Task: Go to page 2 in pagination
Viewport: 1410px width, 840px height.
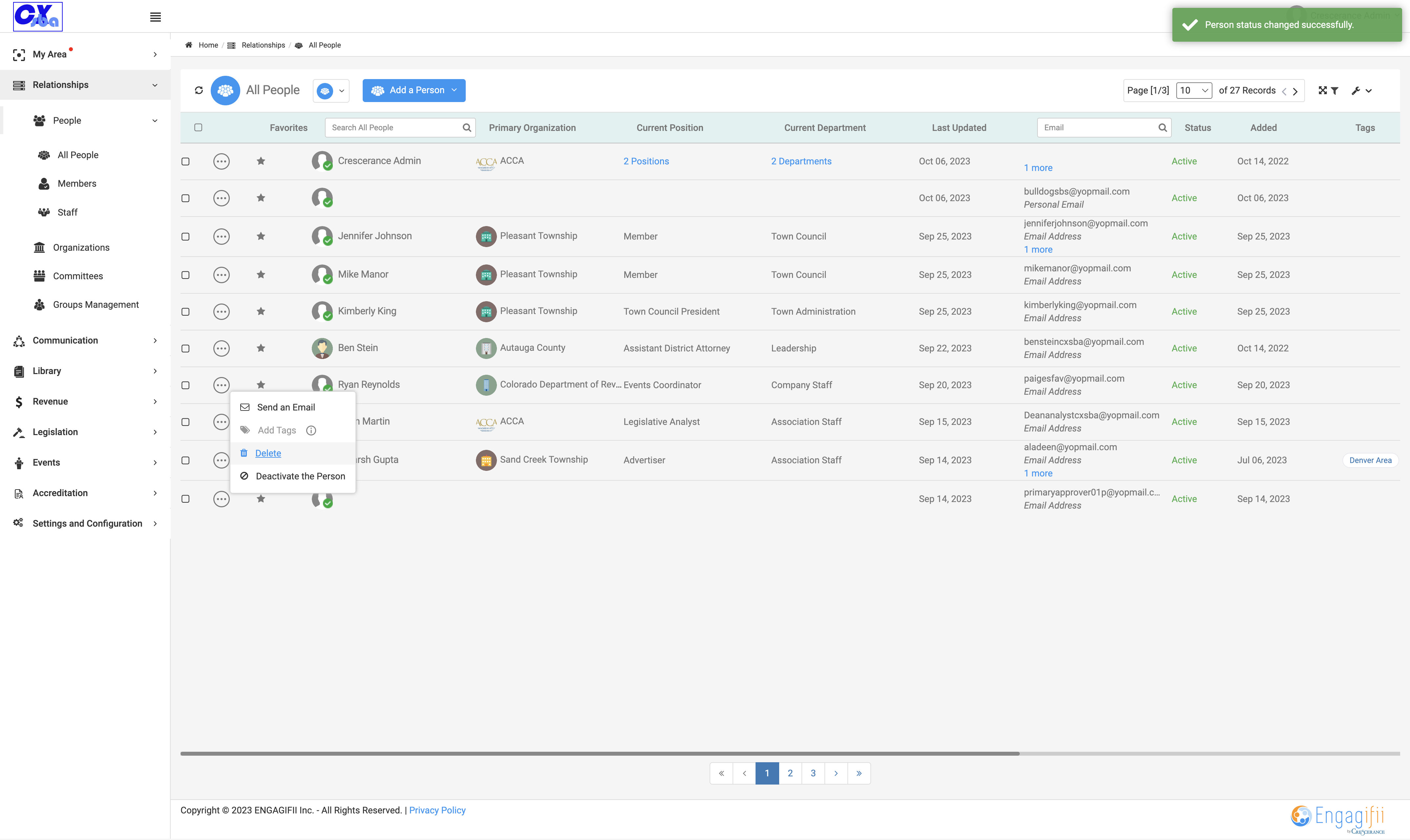Action: [790, 773]
